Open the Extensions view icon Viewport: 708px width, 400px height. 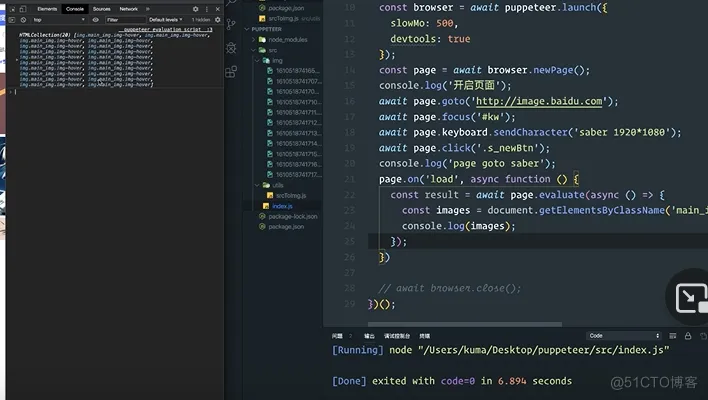231,71
